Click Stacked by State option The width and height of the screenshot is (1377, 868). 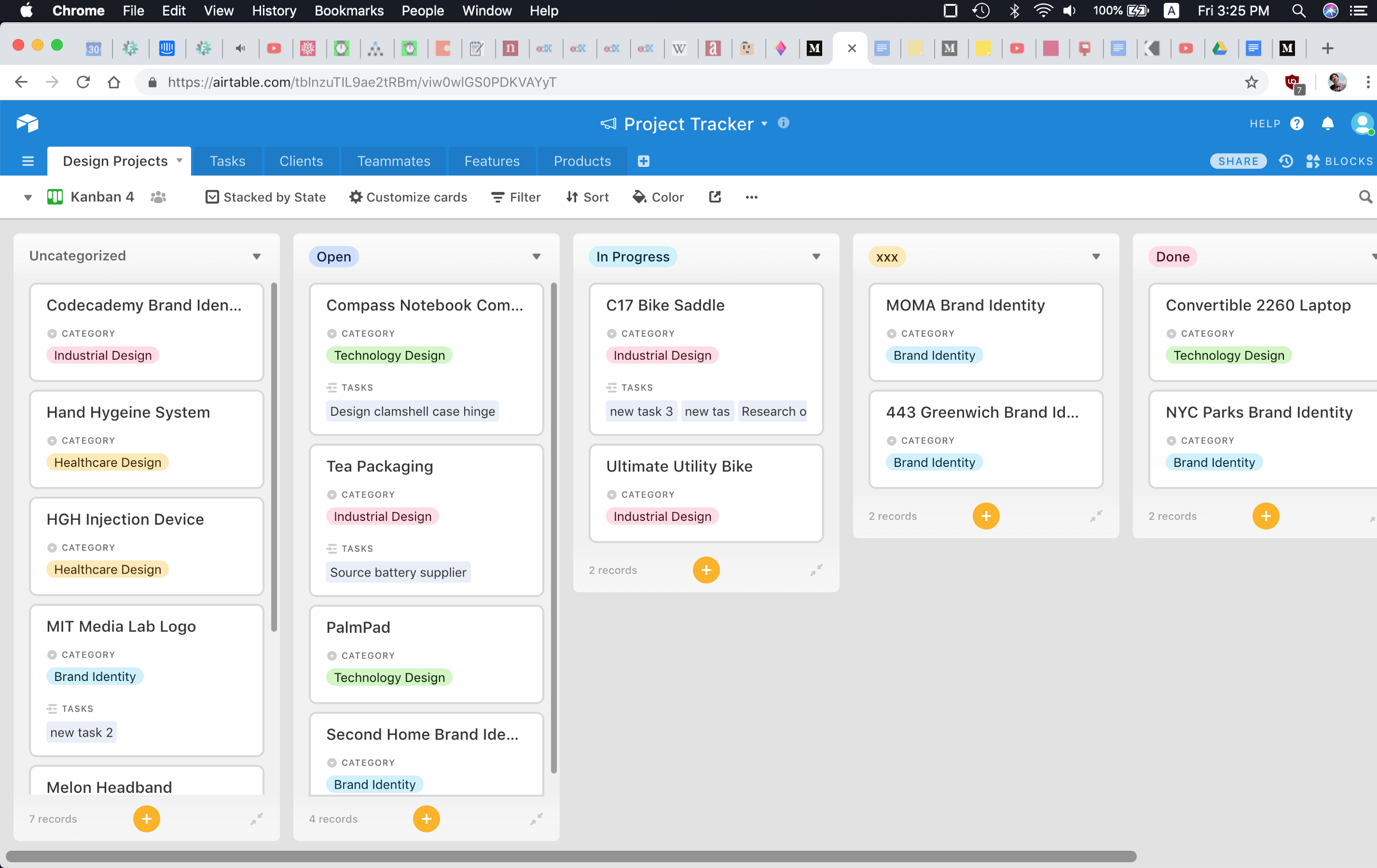point(266,197)
